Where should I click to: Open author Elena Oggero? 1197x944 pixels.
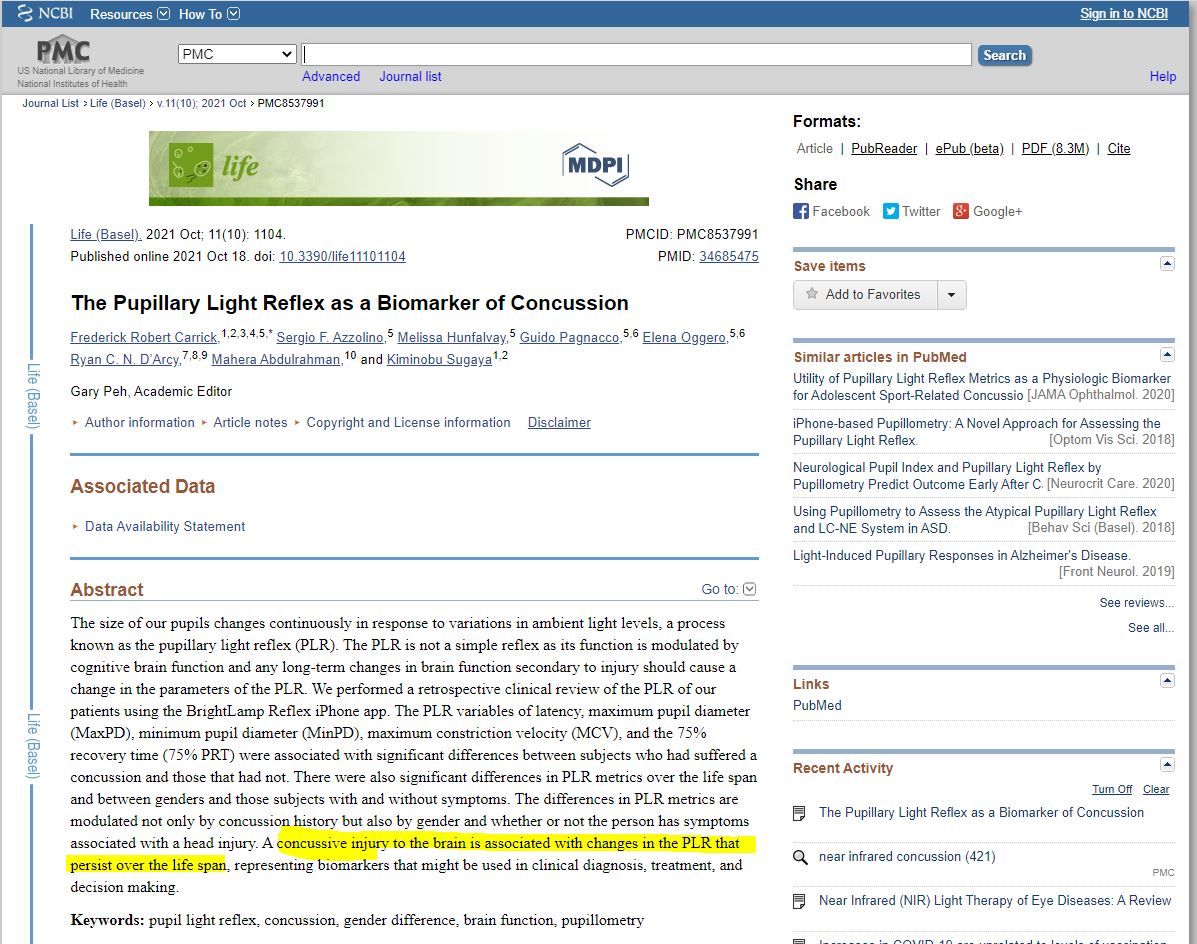tap(684, 337)
